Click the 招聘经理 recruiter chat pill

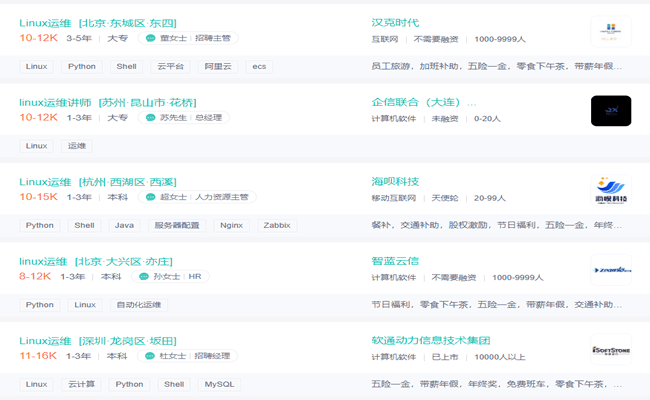coord(187,356)
